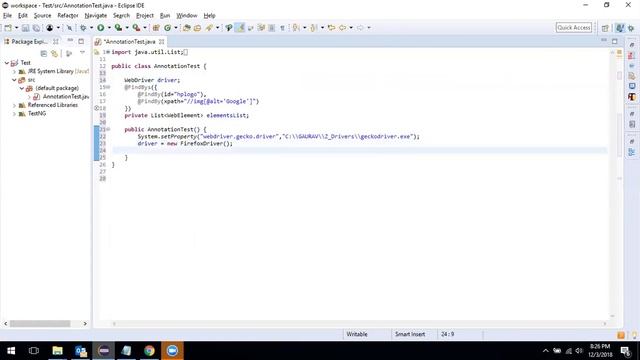Image resolution: width=640 pixels, height=360 pixels.
Task: Click the New file toolbar icon
Action: (x=8, y=28)
